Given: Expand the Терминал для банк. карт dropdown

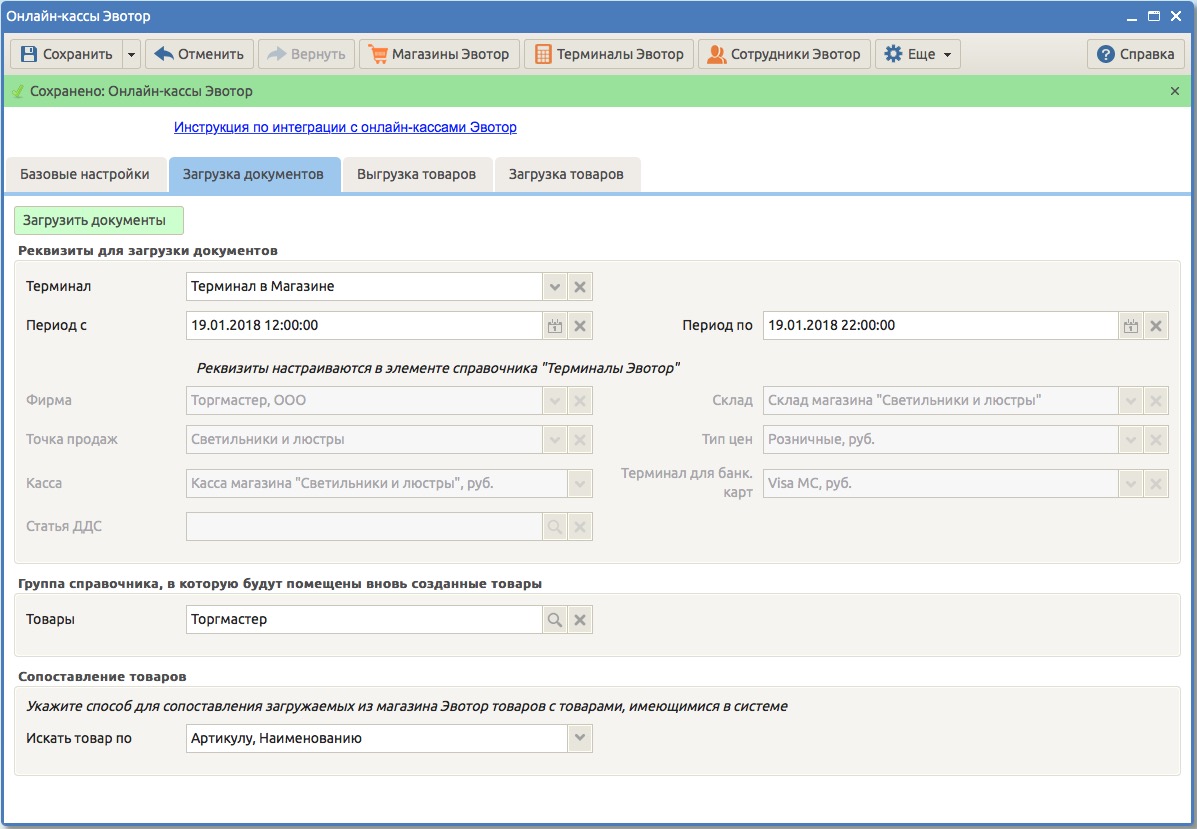Looking at the screenshot, I should point(1131,484).
